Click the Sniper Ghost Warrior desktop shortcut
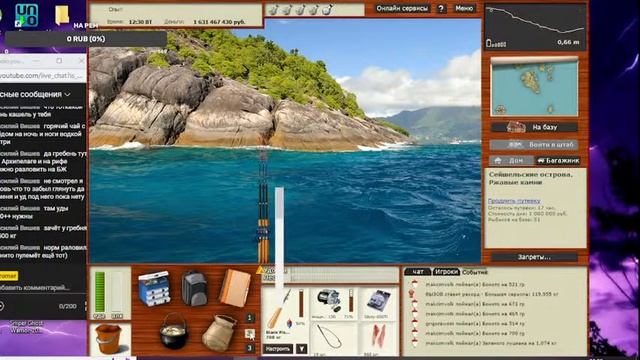This screenshot has width=640, height=360. (x=27, y=327)
